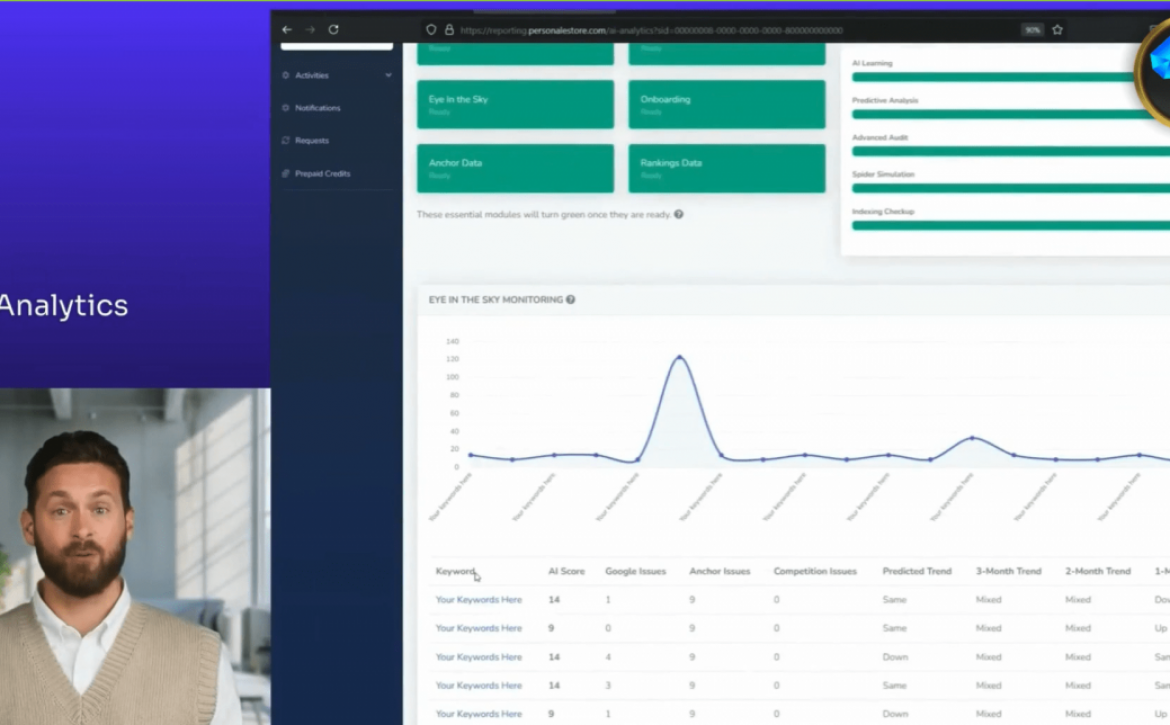Open the first Your Keywords Here link
The image size is (1170, 725).
(478, 600)
